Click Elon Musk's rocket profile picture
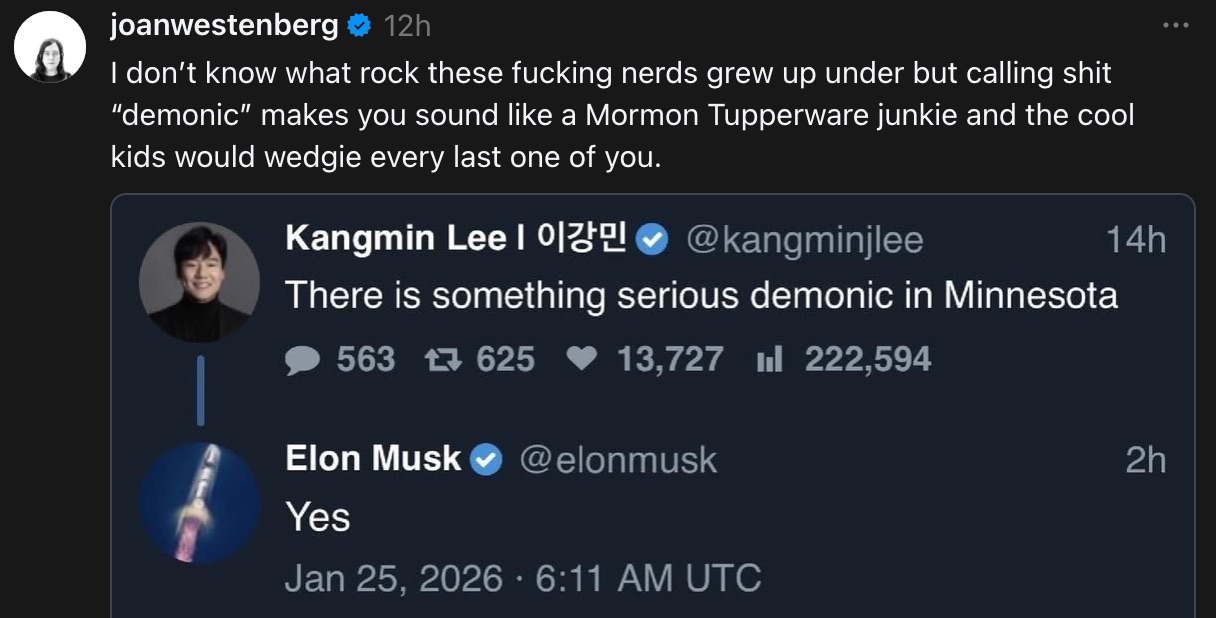 click(201, 501)
